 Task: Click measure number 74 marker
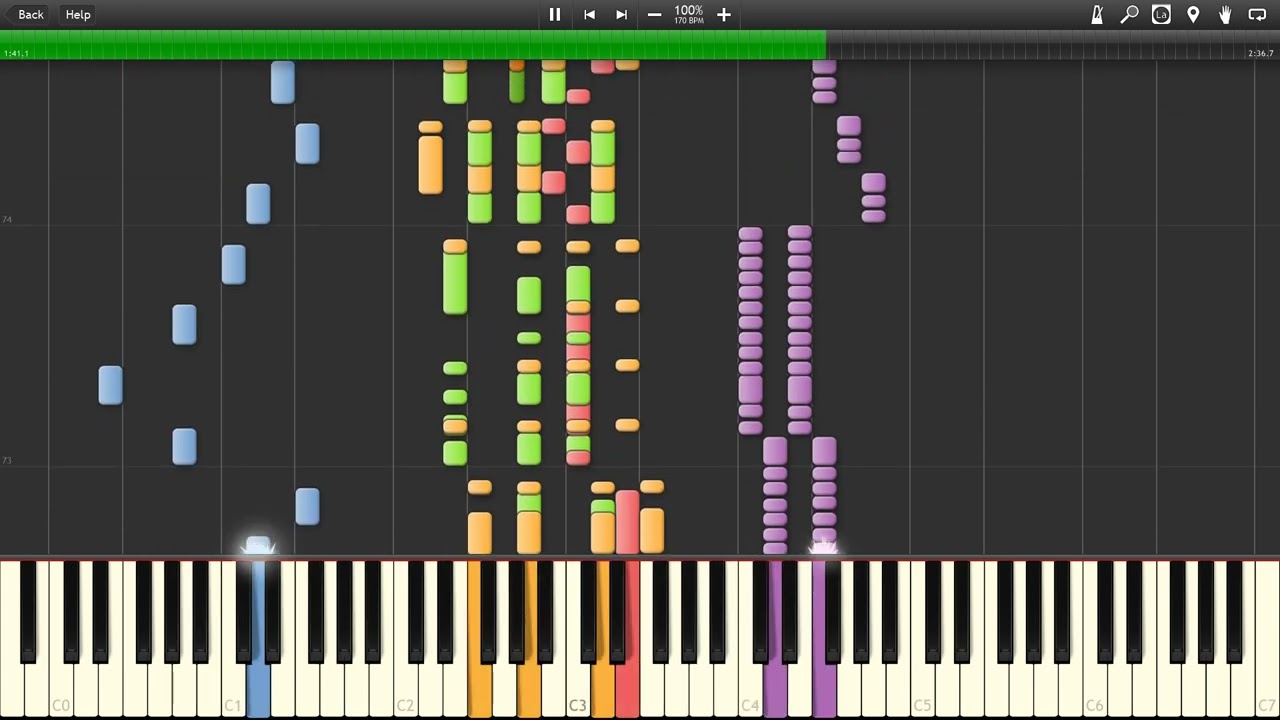(x=7, y=219)
